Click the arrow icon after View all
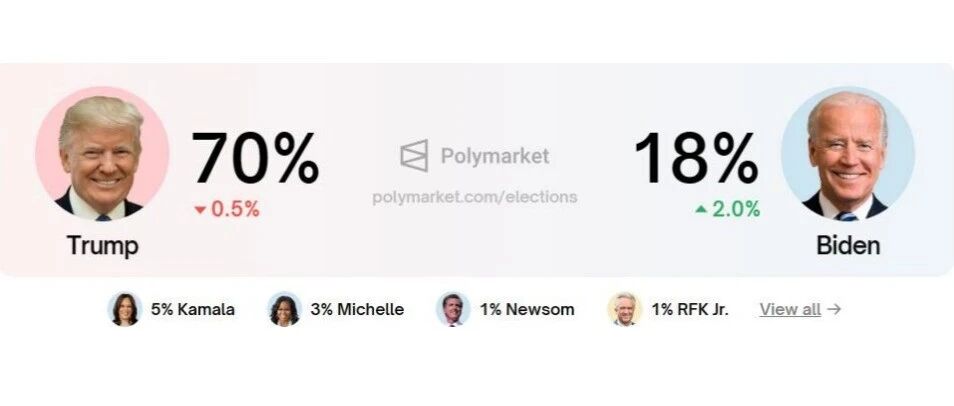The width and height of the screenshot is (954, 406). point(834,309)
